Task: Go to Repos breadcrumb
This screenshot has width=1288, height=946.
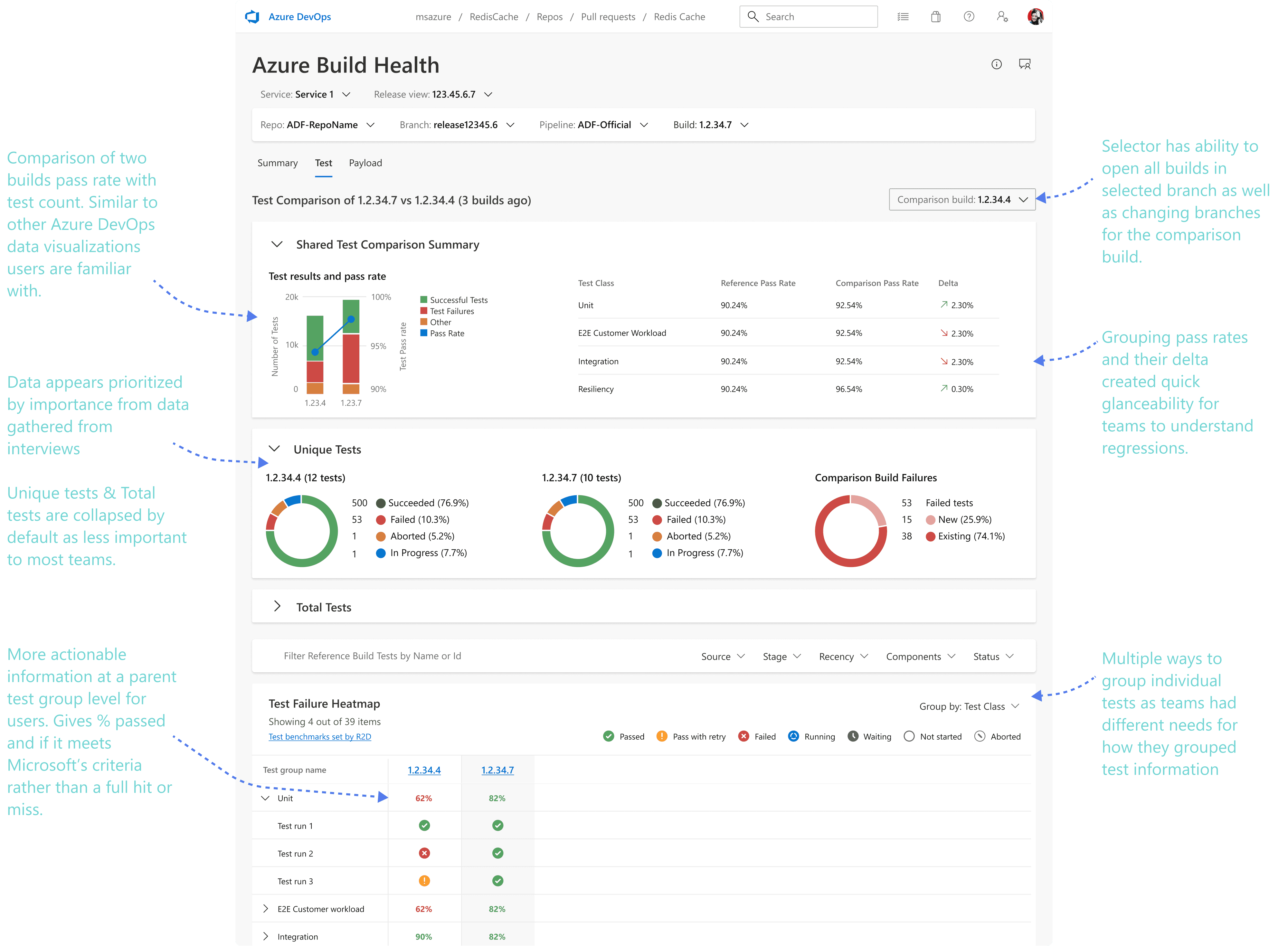Action: point(549,17)
